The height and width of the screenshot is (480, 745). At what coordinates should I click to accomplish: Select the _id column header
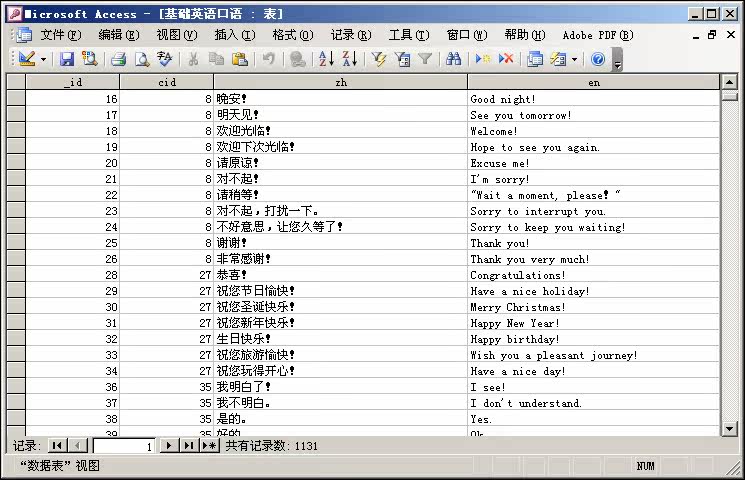coord(73,82)
